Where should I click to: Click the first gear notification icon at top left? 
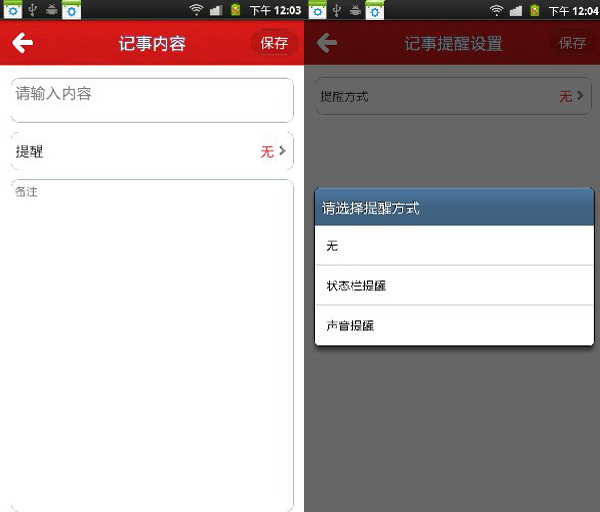13,10
